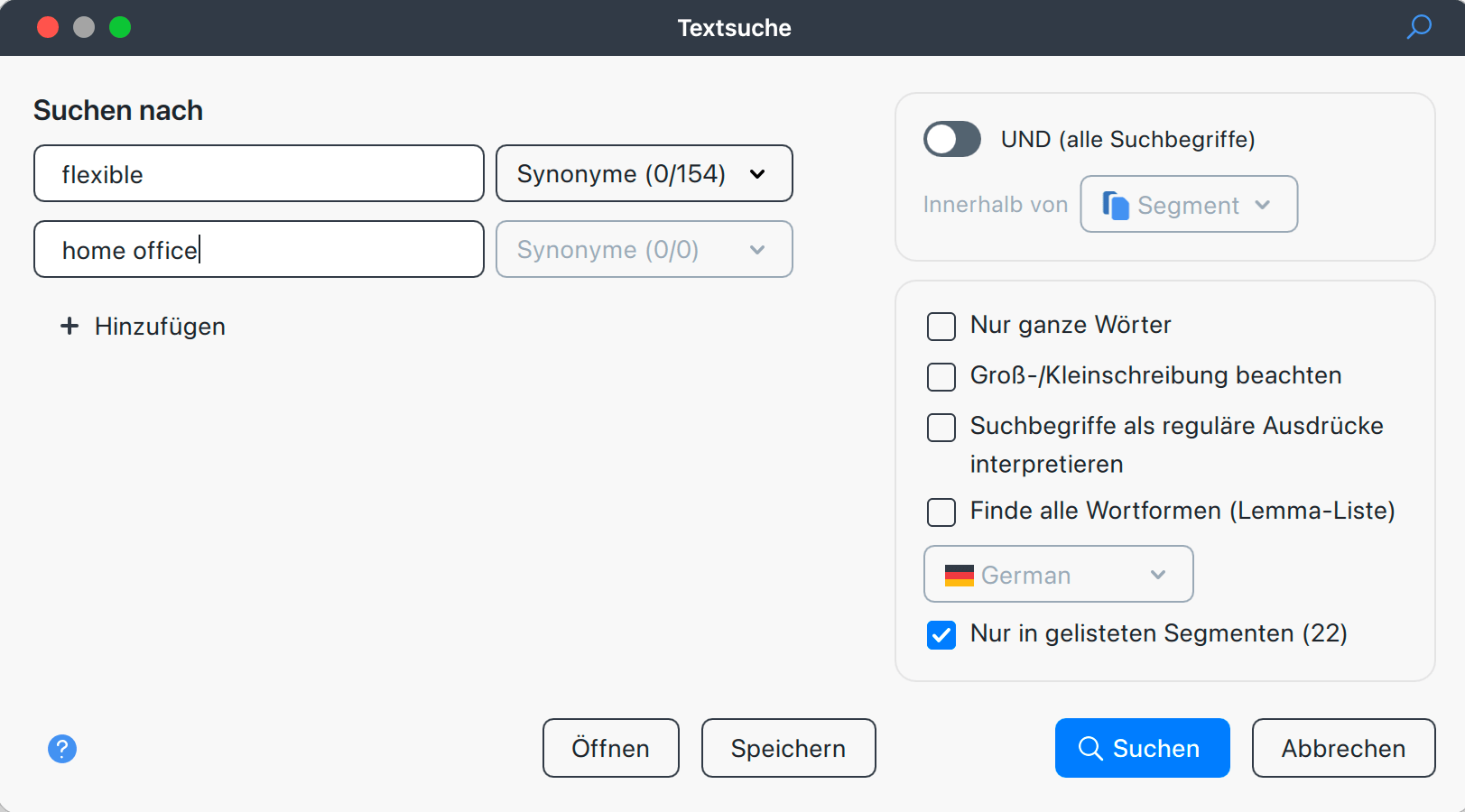Enable Groß-/Kleinschreibung beachten
Screen dimensions: 1465x812
coord(941,377)
